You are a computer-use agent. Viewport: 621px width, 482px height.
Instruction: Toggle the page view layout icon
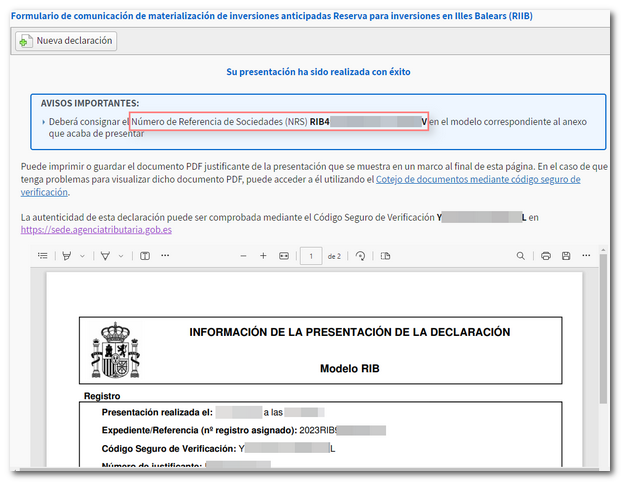click(x=380, y=256)
